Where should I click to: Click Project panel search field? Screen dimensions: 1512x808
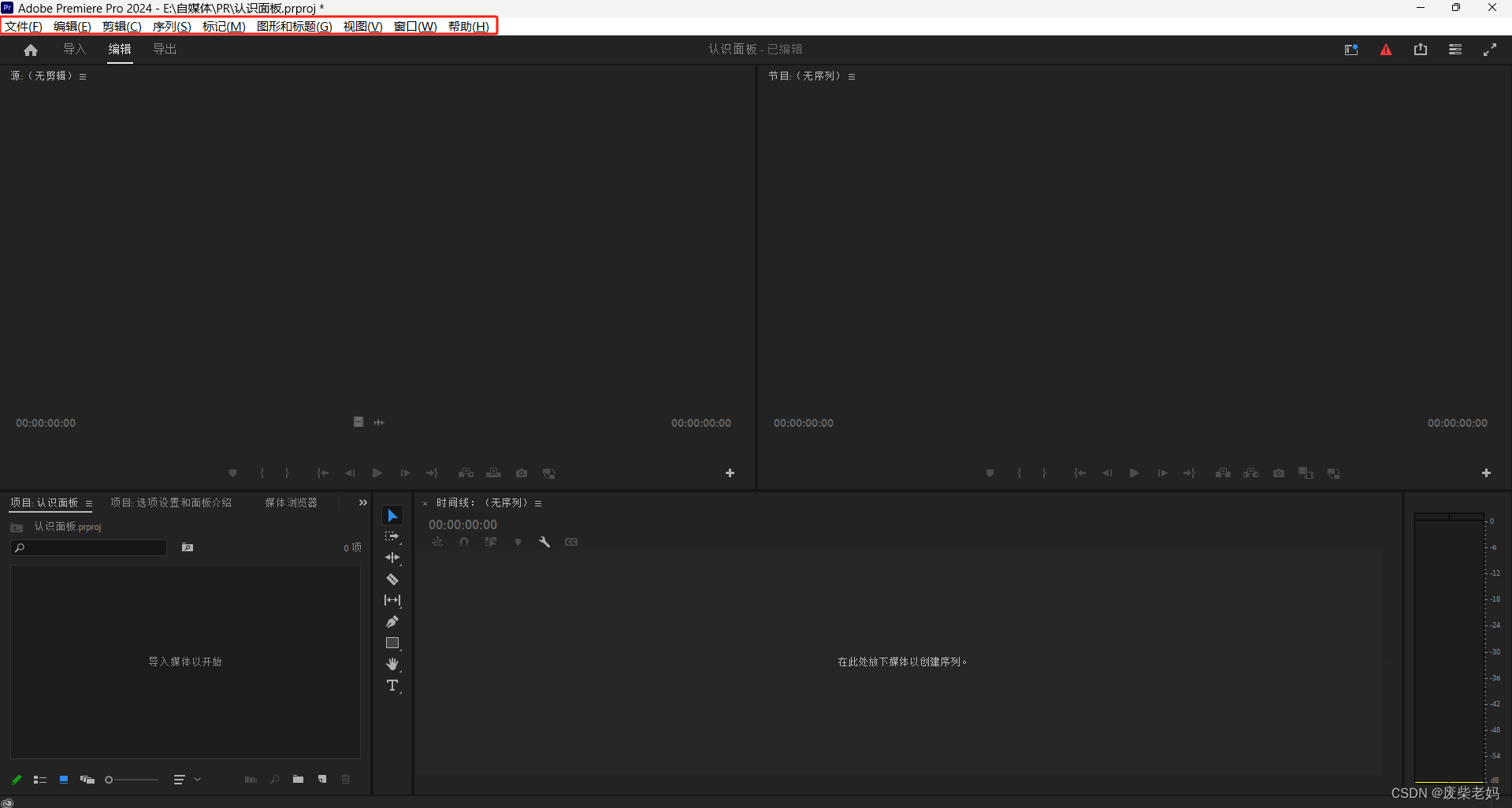(89, 547)
